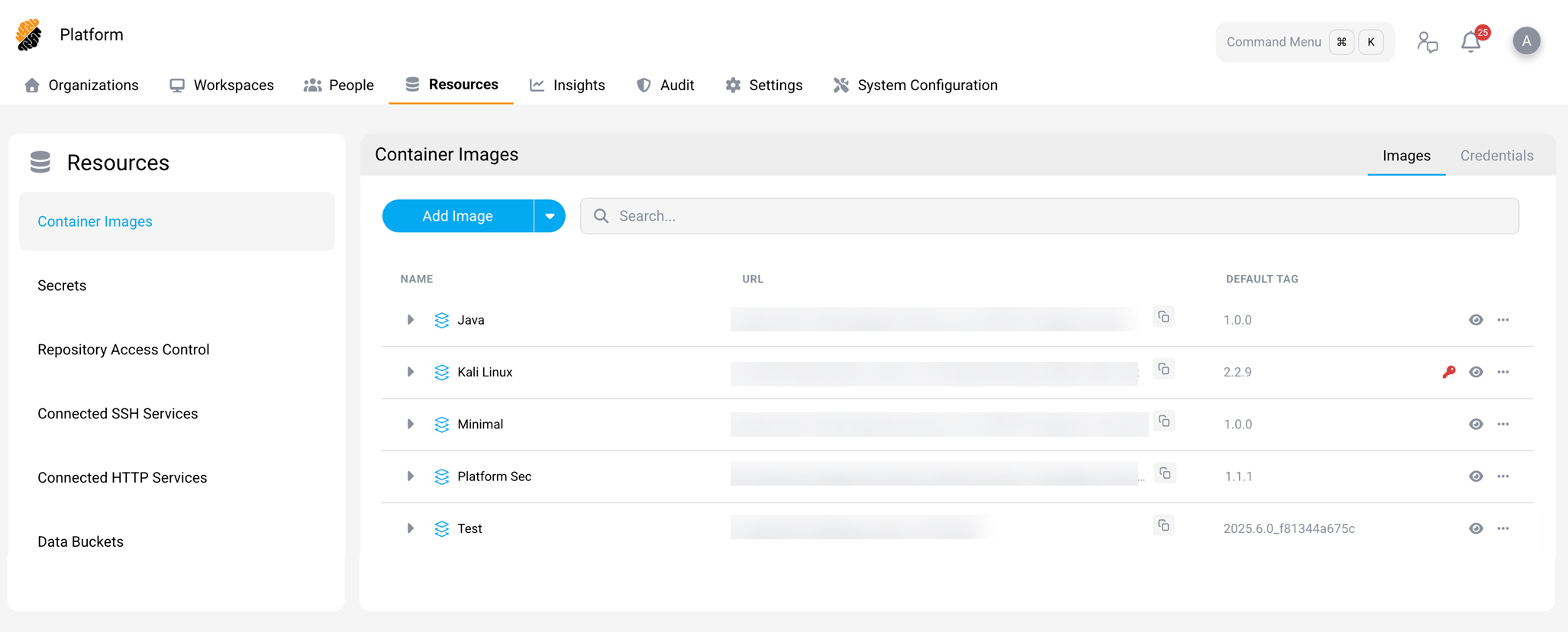Click the Add Image button
Screen dimensions: 1568x633
457,216
